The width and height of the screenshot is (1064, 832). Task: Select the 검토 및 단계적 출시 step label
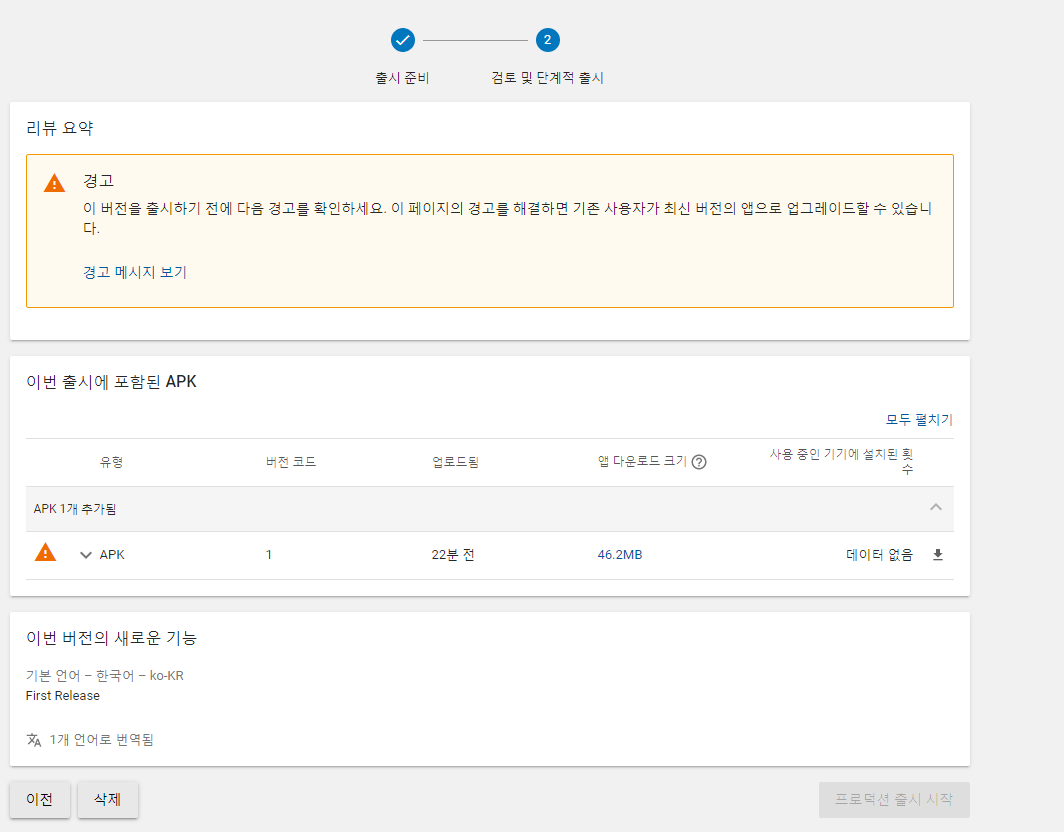pos(548,78)
